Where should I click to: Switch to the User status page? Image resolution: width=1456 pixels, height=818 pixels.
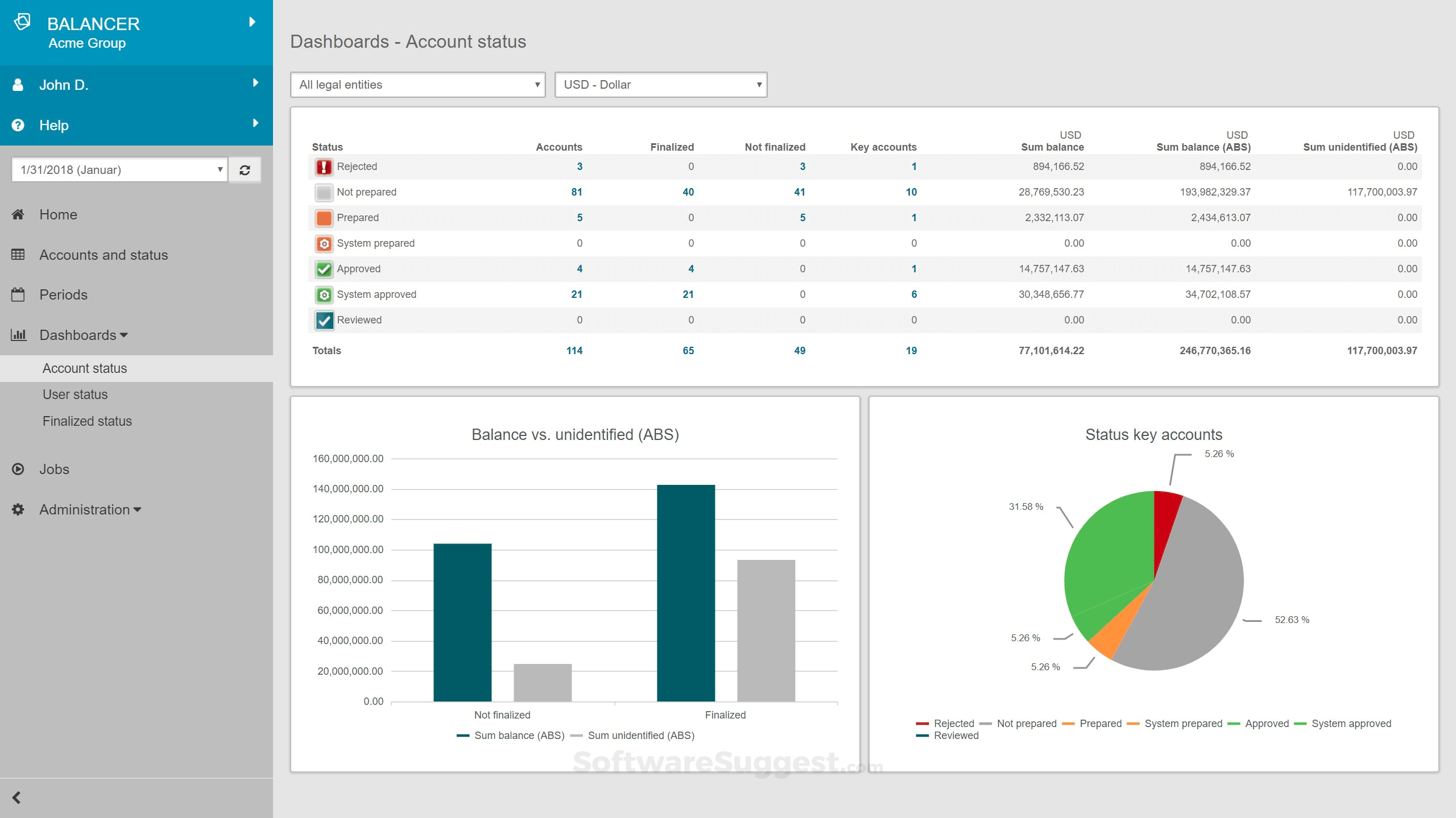coord(75,394)
